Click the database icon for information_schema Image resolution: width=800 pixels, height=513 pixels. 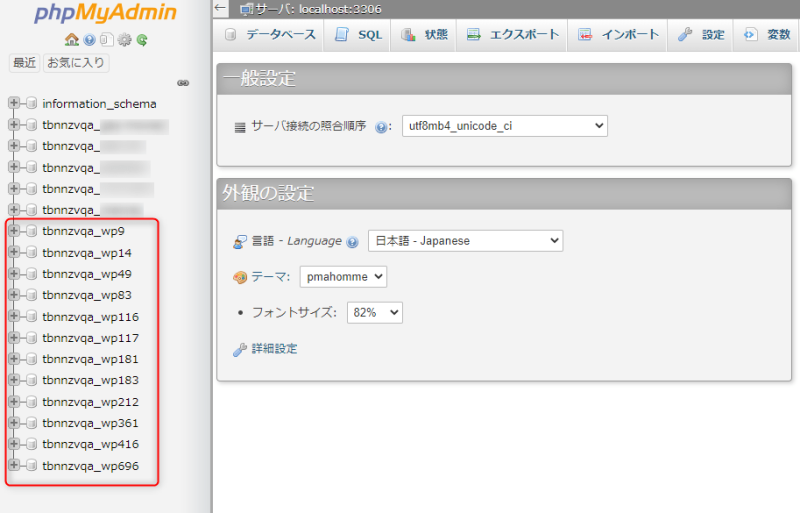tap(32, 104)
